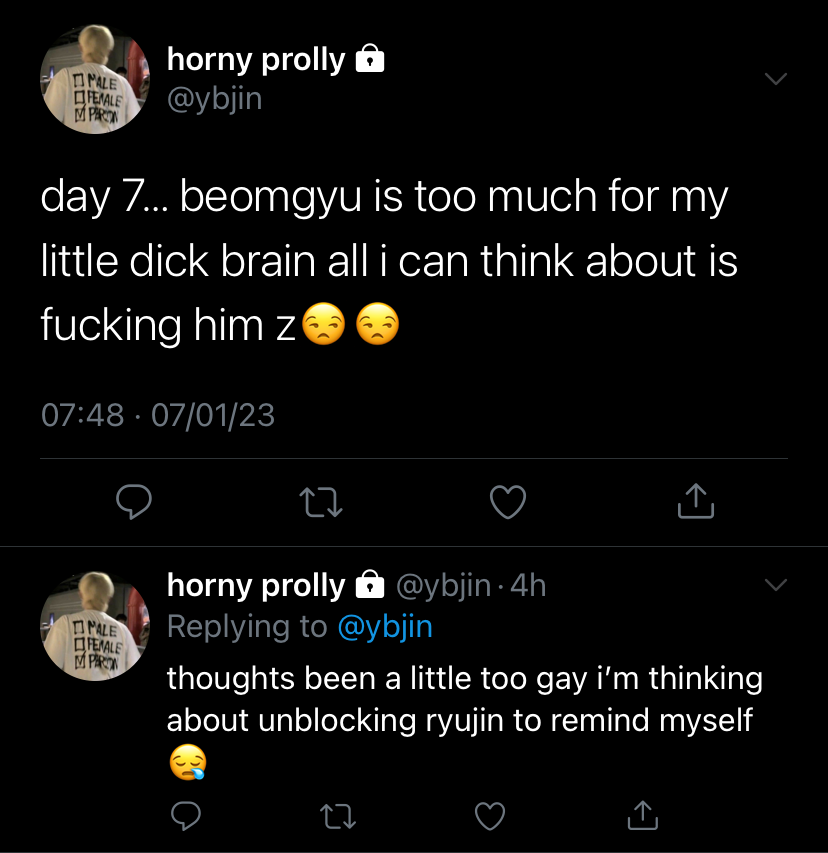The width and height of the screenshot is (828, 853).
Task: Reply to the main tweet
Action: tap(134, 501)
